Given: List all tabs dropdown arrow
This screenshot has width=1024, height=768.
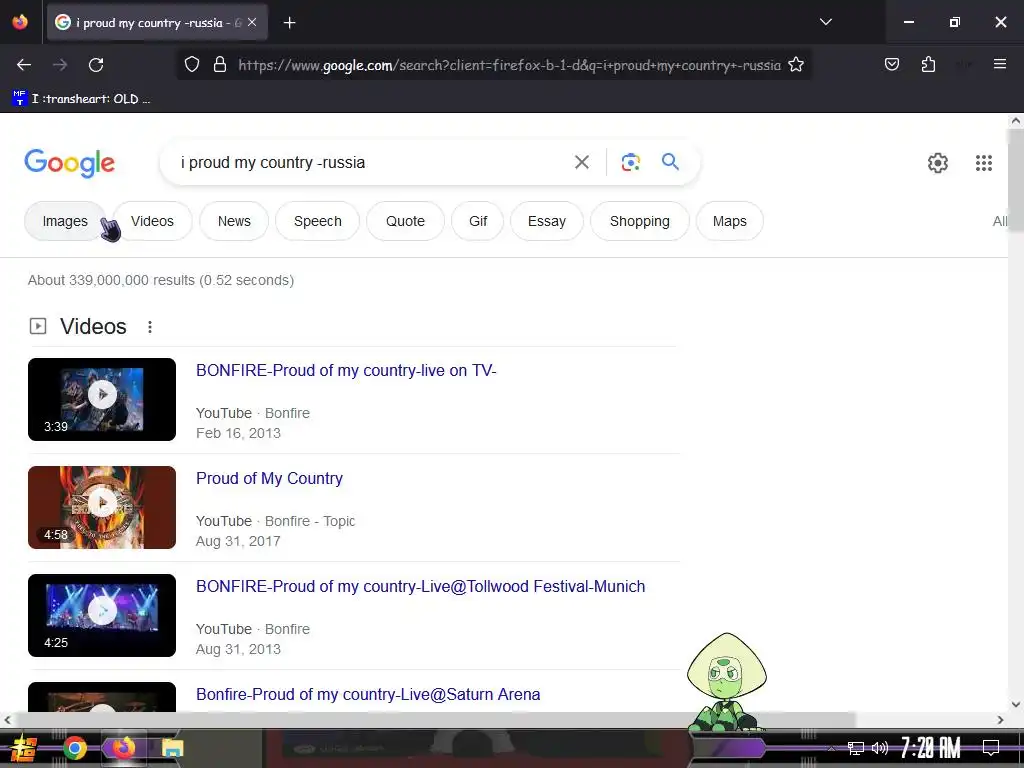Looking at the screenshot, I should (825, 22).
